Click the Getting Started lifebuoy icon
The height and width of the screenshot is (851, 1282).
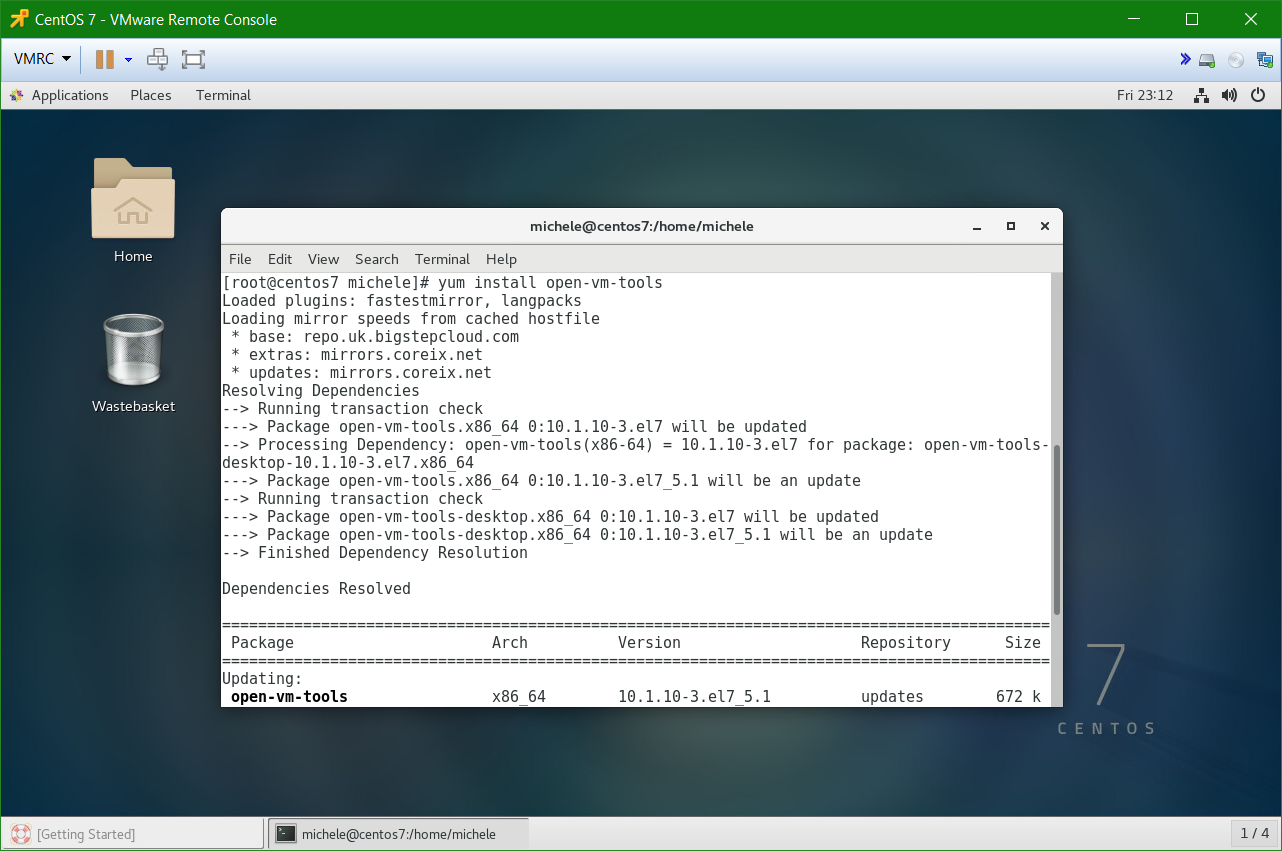[20, 833]
